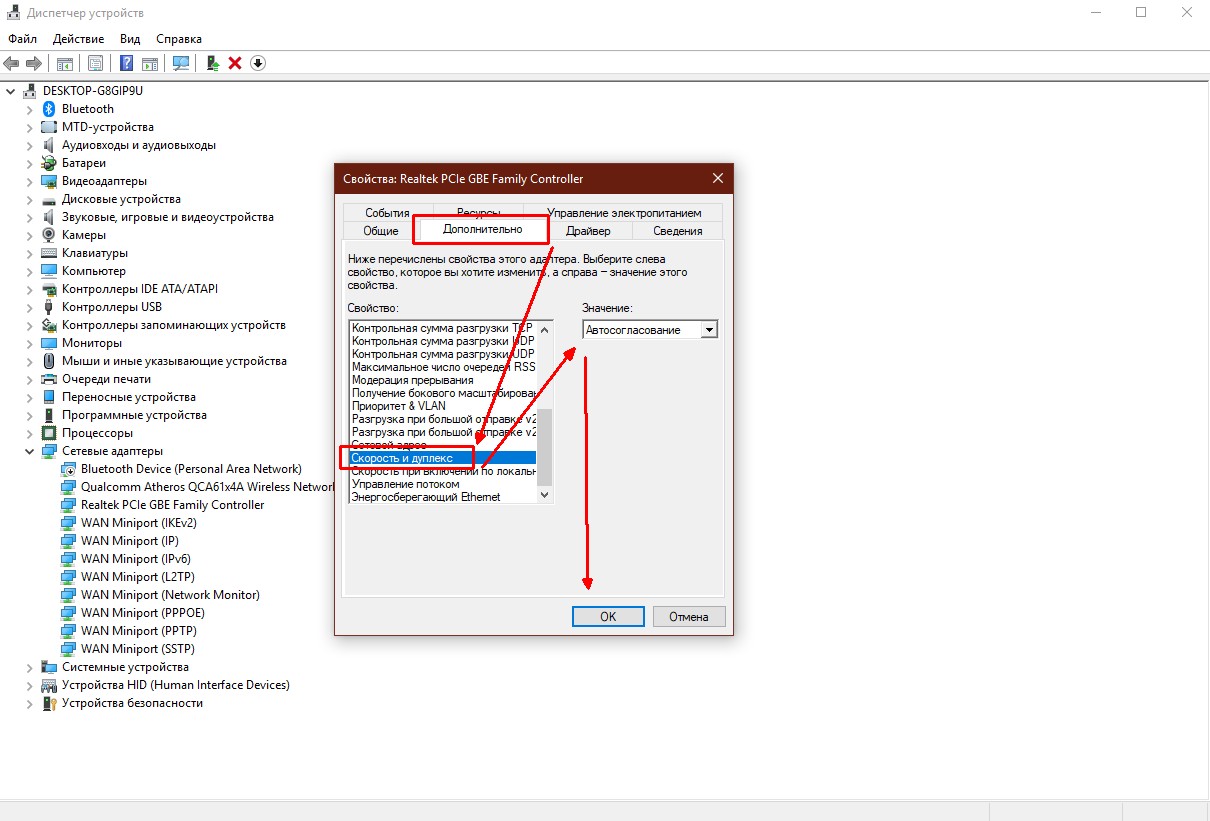Image resolution: width=1210 pixels, height=821 pixels.
Task: Select the Камеры category icon
Action: tap(49, 235)
